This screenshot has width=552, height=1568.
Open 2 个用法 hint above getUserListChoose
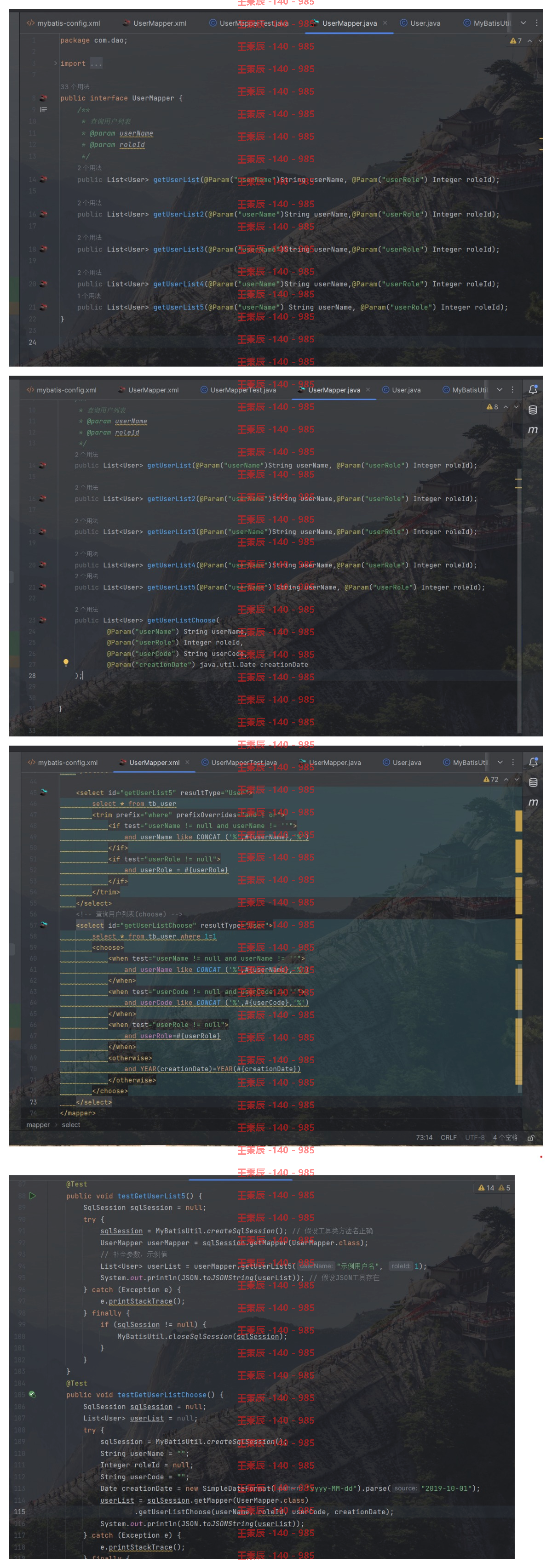(86, 609)
